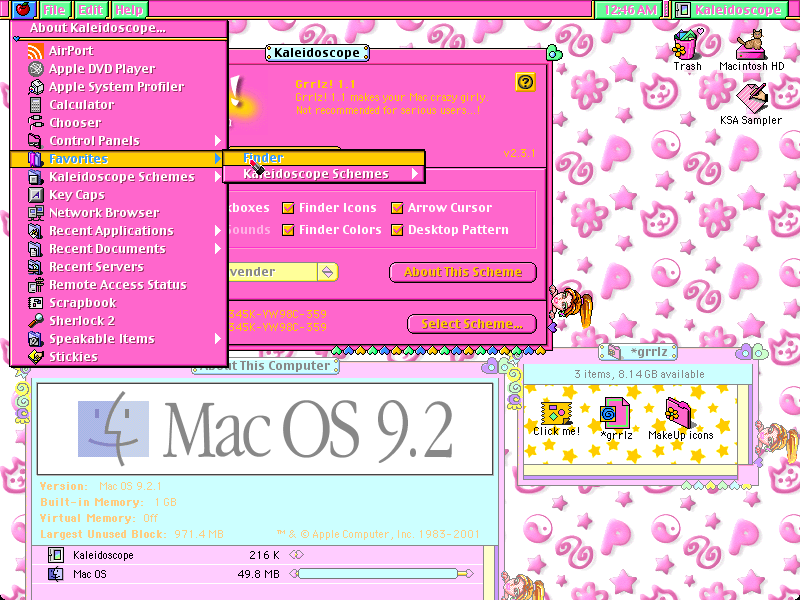This screenshot has height=600, width=800.
Task: Click the Speakable Items menu entry label
Action: point(102,339)
